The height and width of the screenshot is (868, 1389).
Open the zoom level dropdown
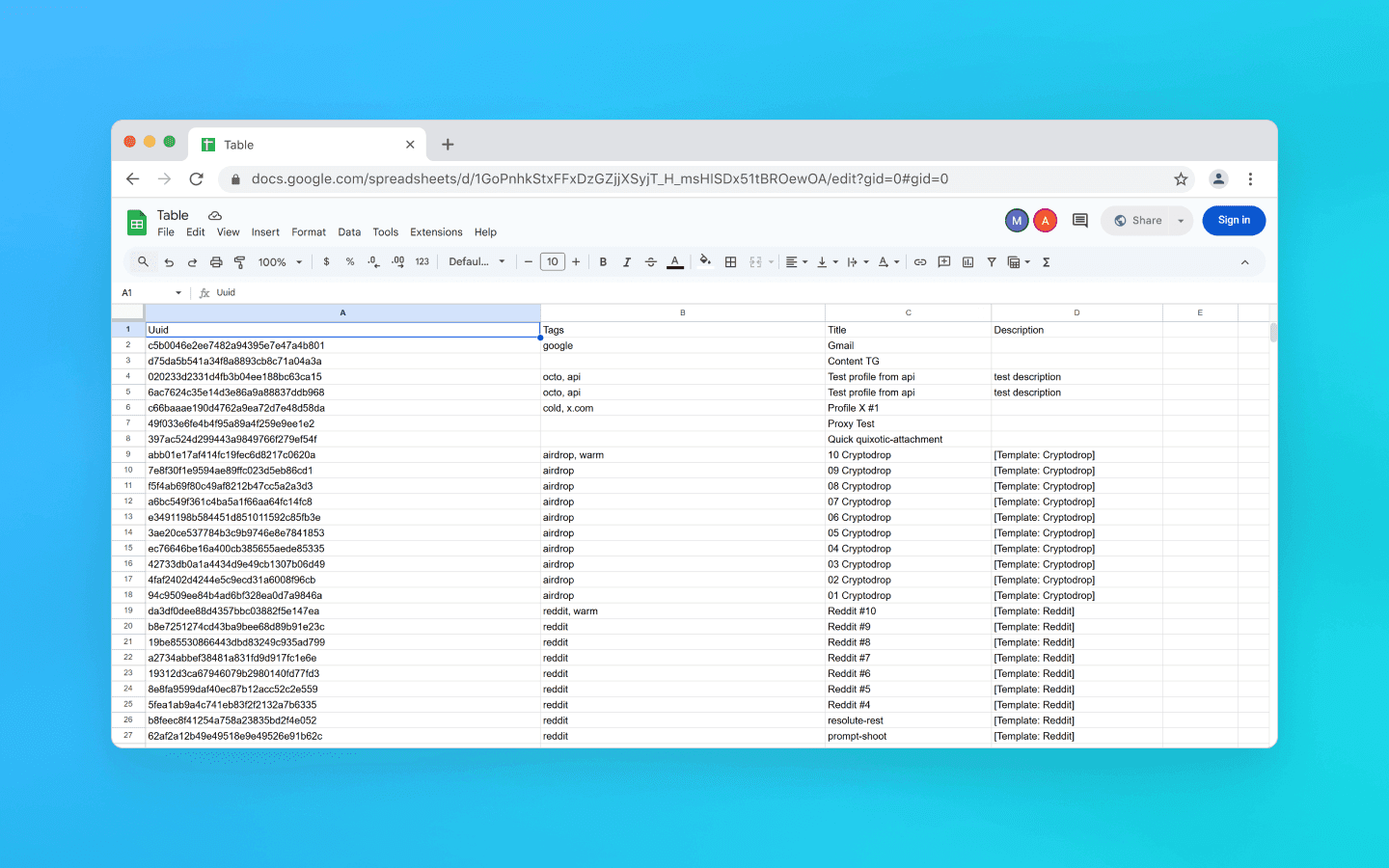pyautogui.click(x=280, y=261)
